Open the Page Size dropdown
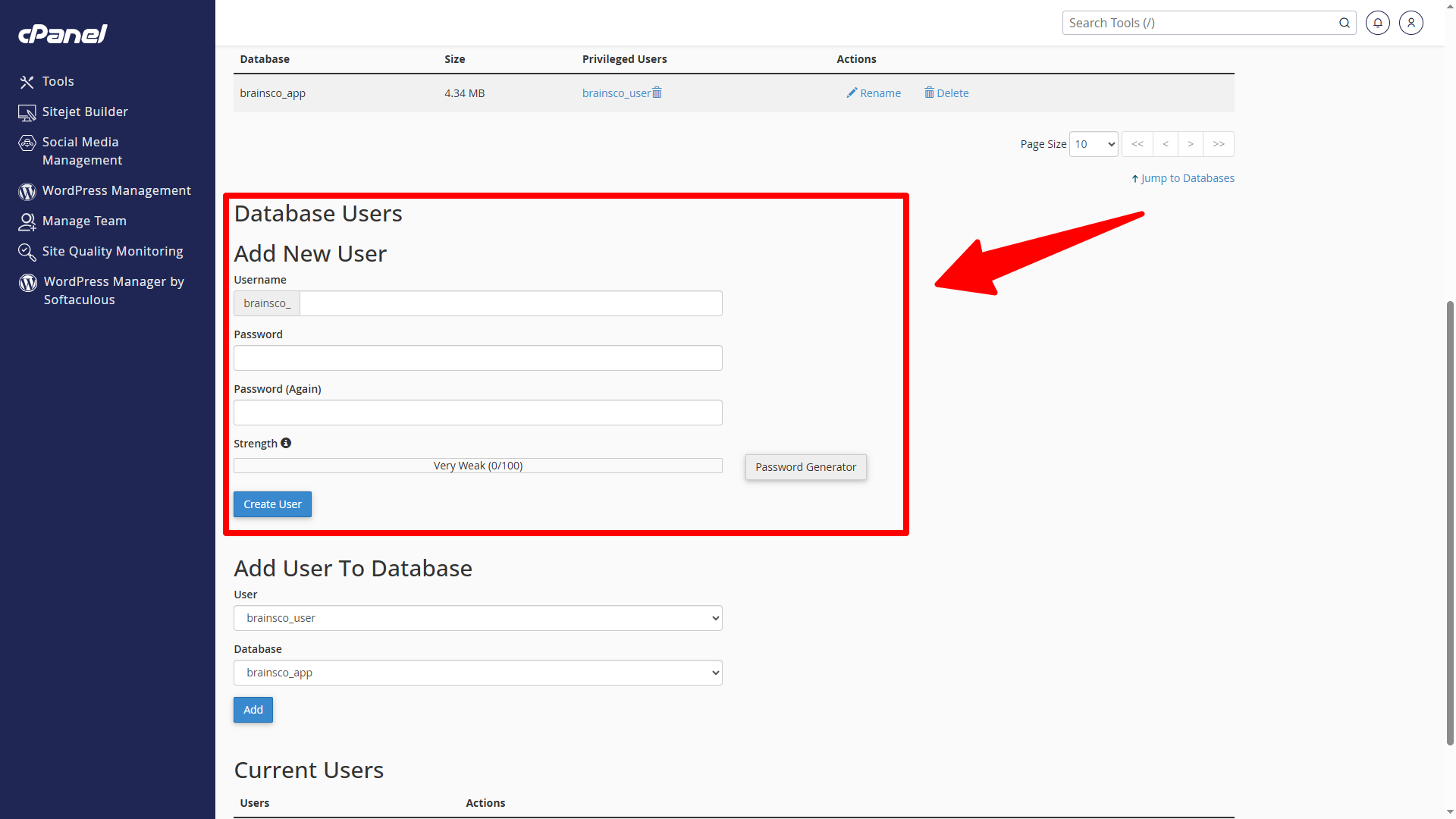This screenshot has width=1456, height=819. (1094, 144)
